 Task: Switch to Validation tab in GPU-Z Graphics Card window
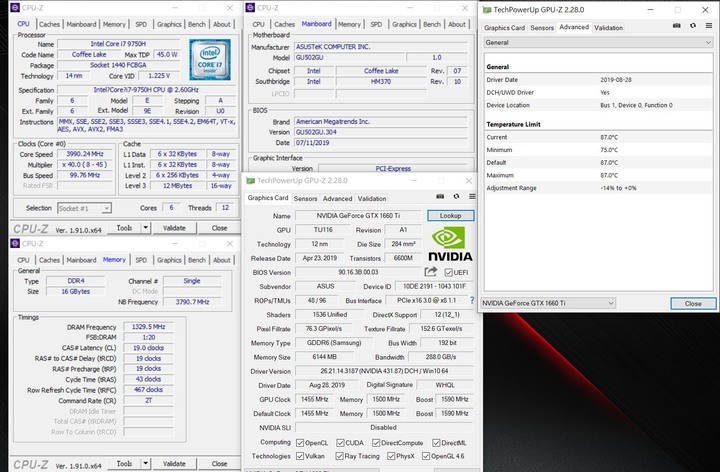point(371,198)
